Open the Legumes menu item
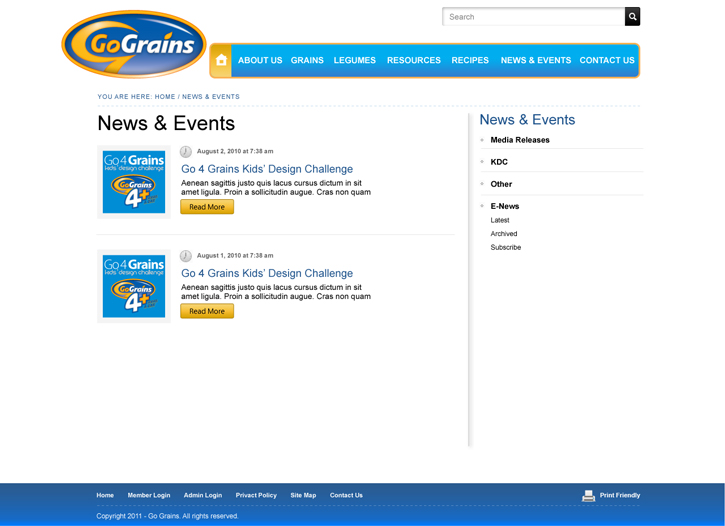Viewport: 725px width, 526px height. pyautogui.click(x=355, y=60)
